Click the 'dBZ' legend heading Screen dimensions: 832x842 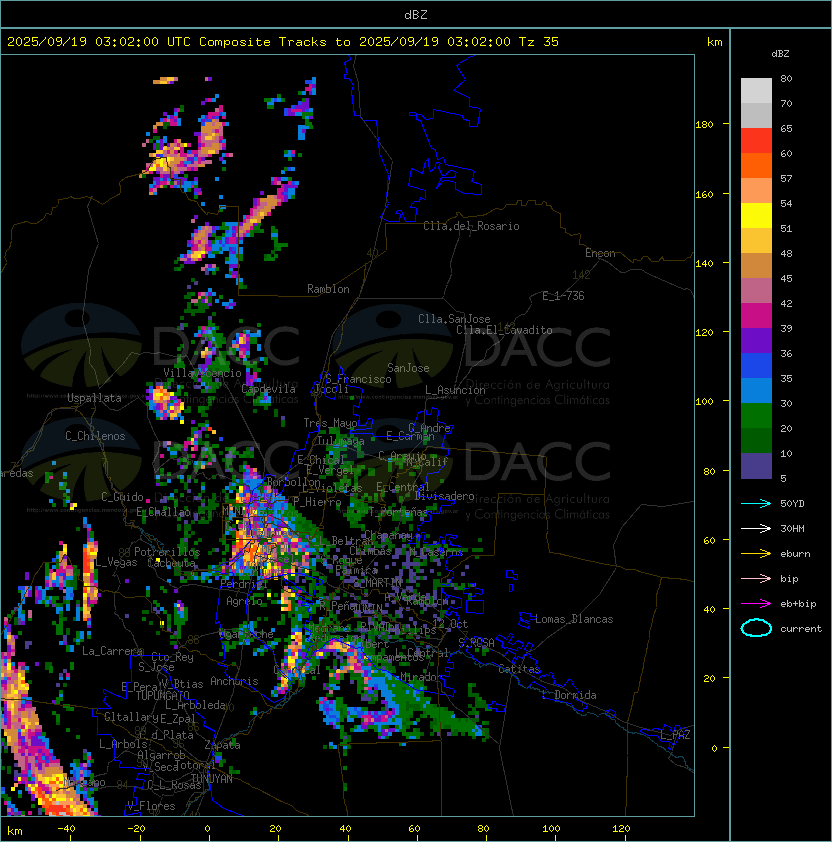click(x=780, y=54)
